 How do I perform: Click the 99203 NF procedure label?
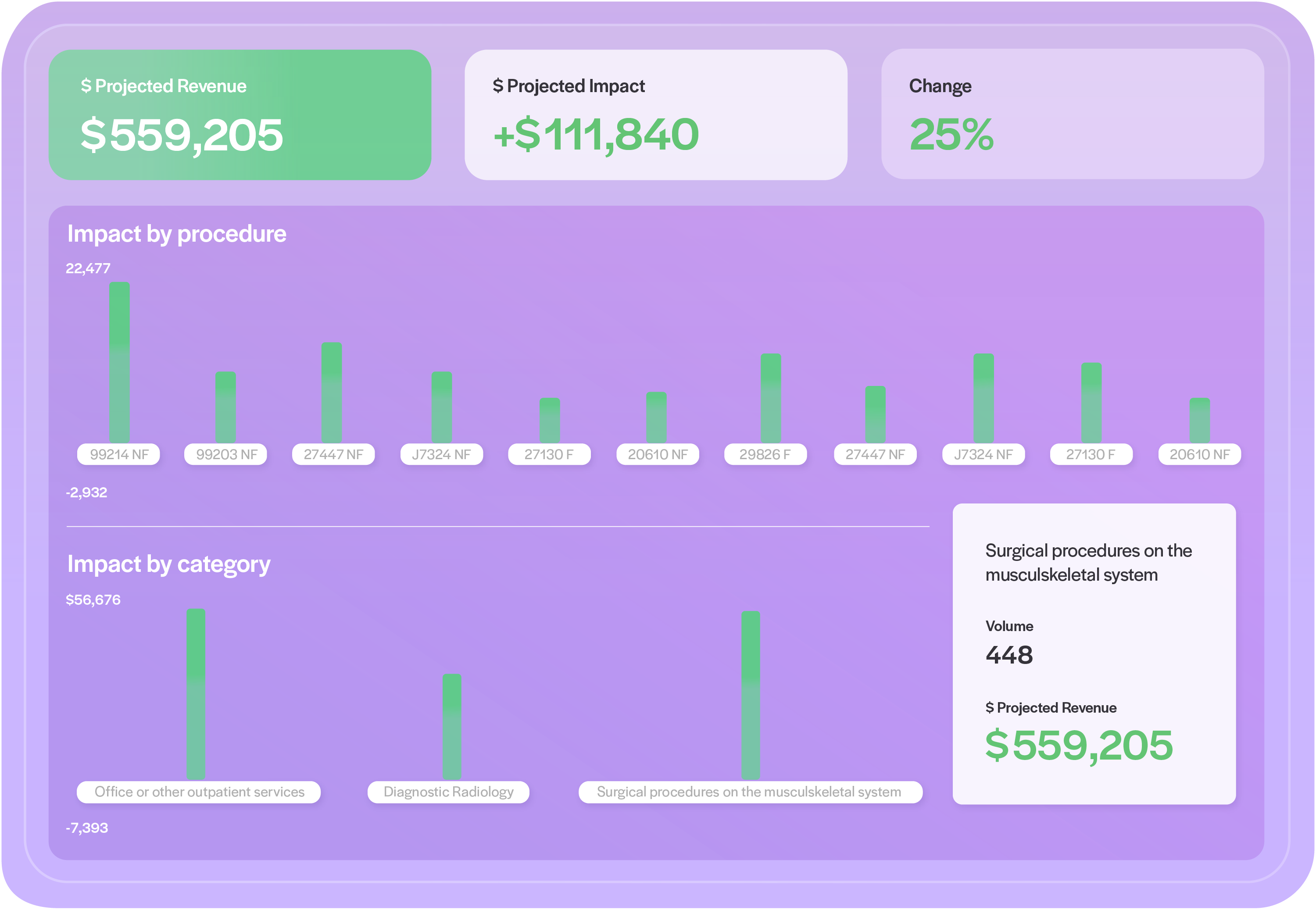[226, 454]
